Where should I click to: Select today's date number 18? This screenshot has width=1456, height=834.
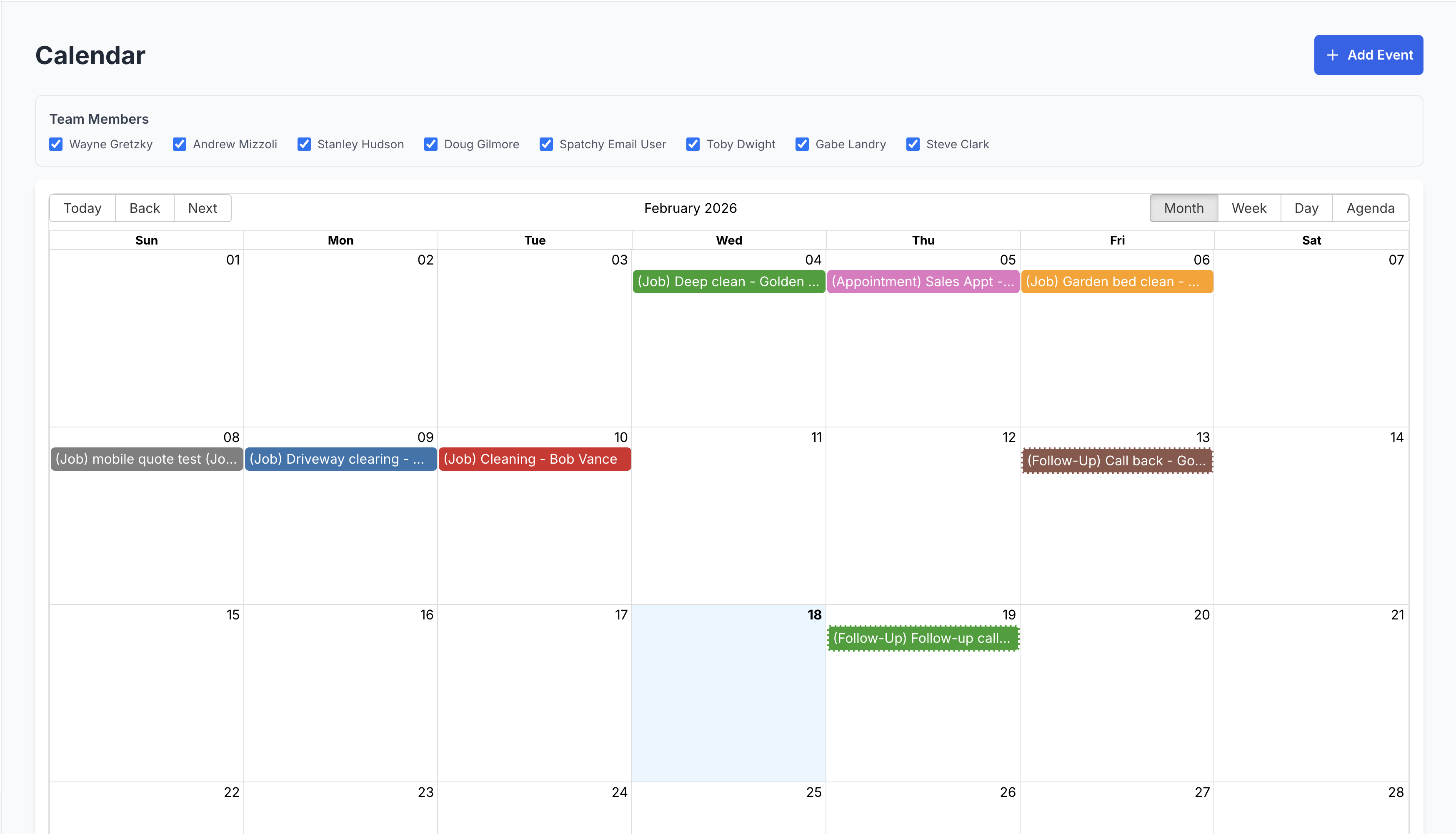pyautogui.click(x=814, y=615)
